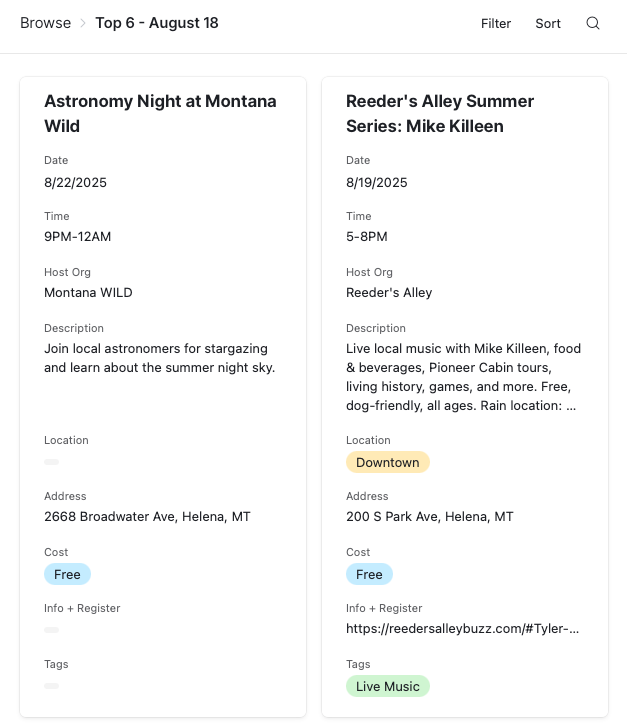Click the Downtown location tag
627x727 pixels.
388,462
